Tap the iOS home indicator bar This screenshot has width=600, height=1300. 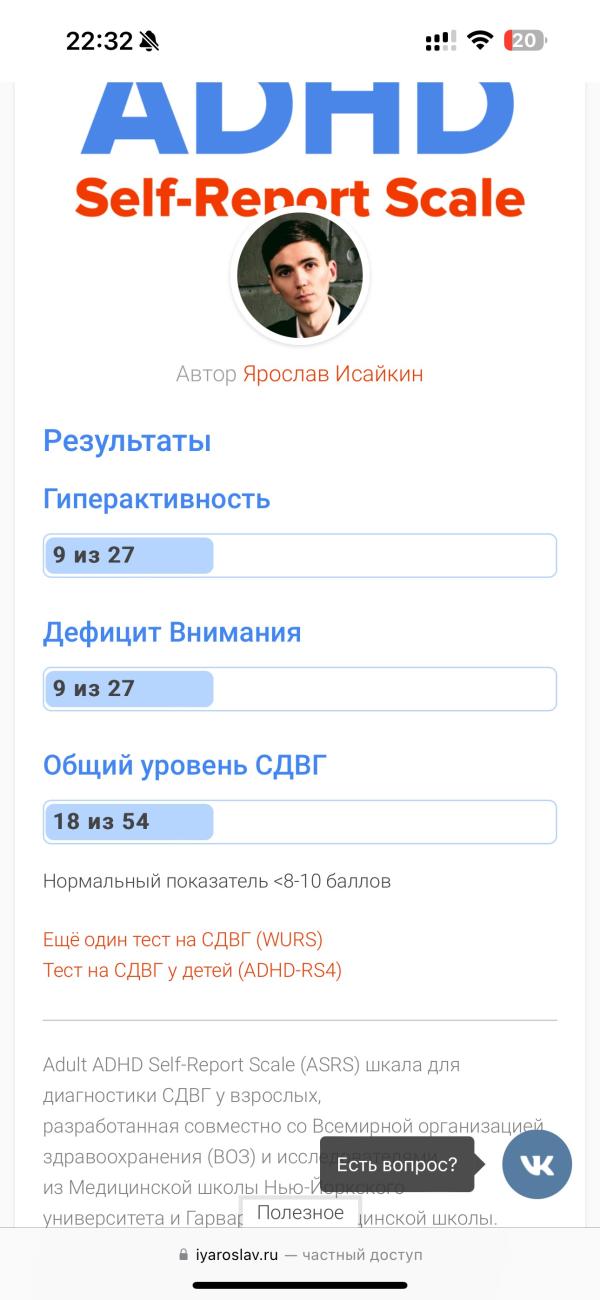pos(300,1285)
